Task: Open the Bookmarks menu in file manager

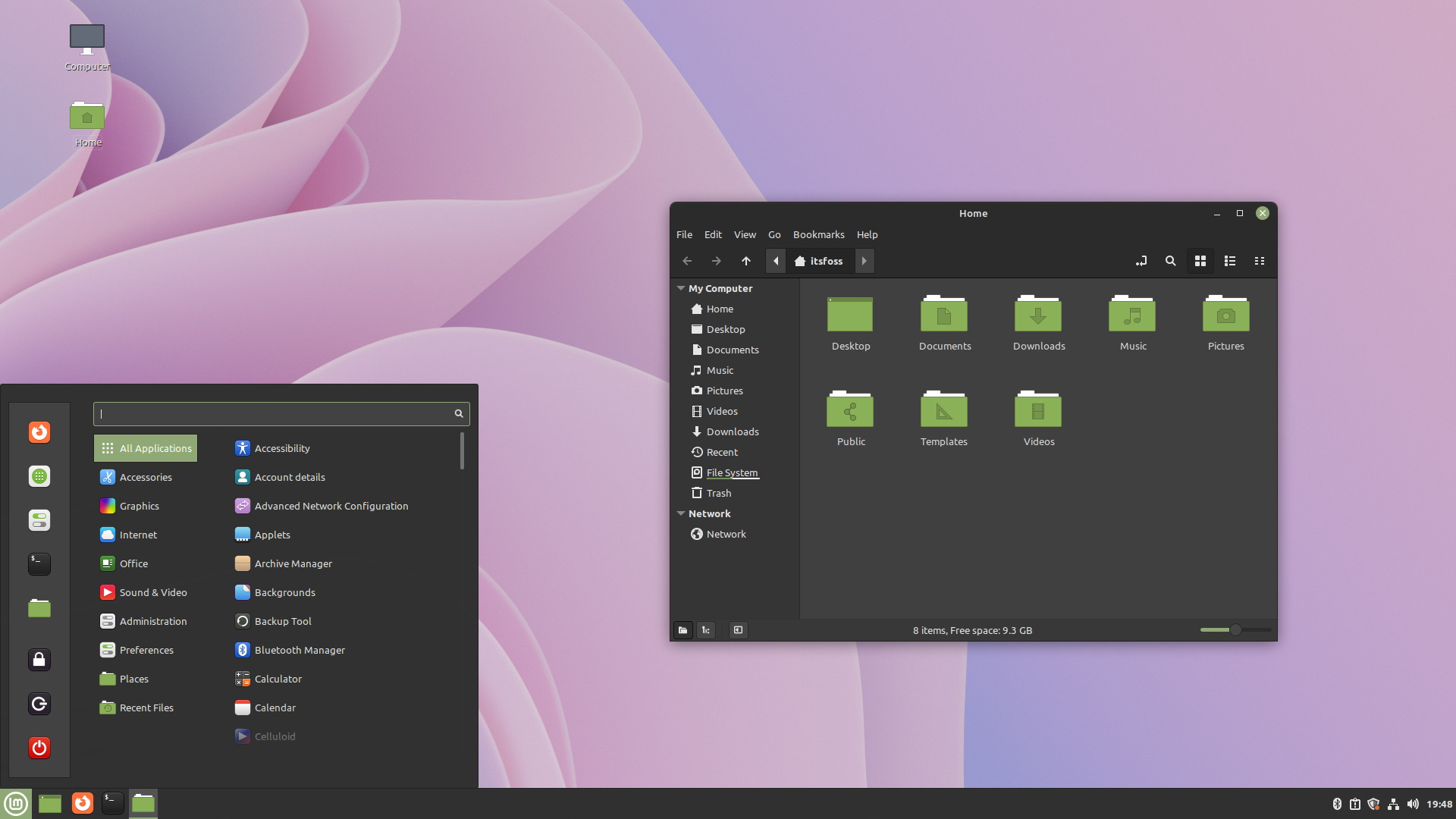Action: [x=818, y=234]
